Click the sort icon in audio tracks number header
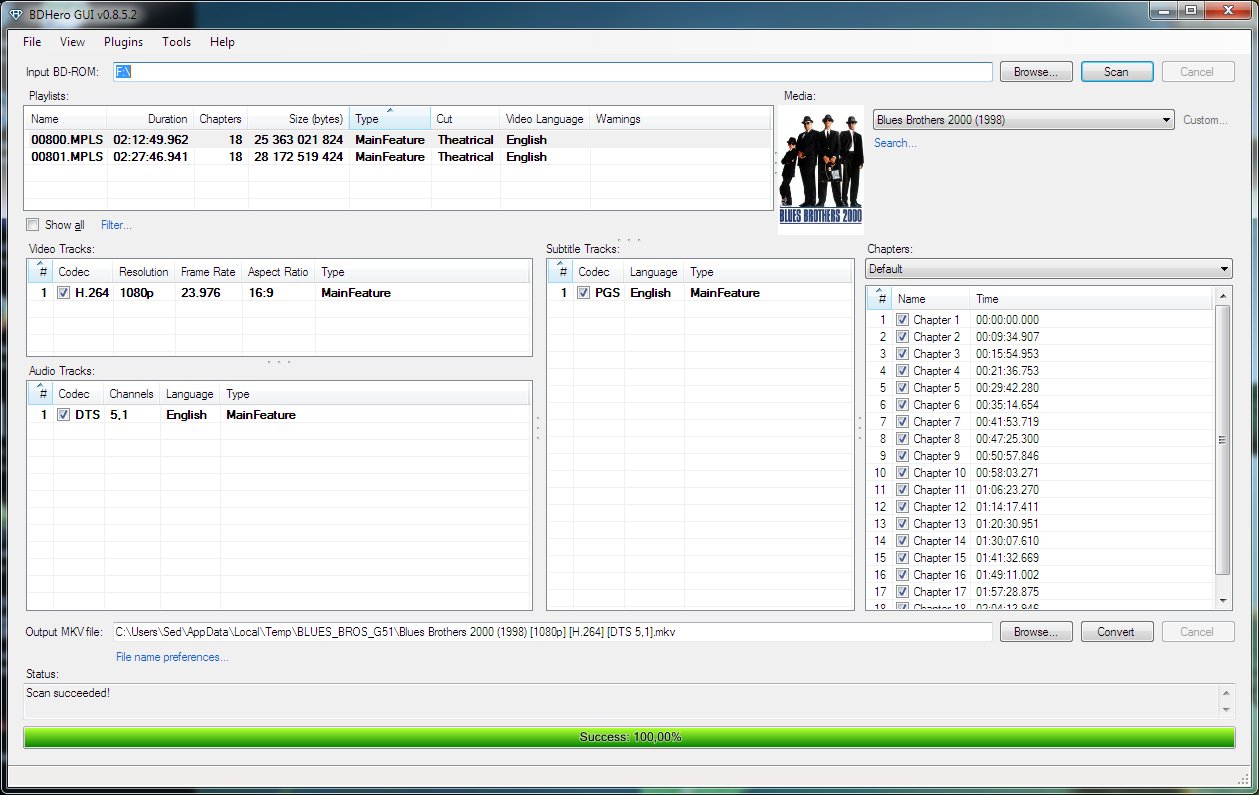The width and height of the screenshot is (1259, 795). (x=42, y=387)
